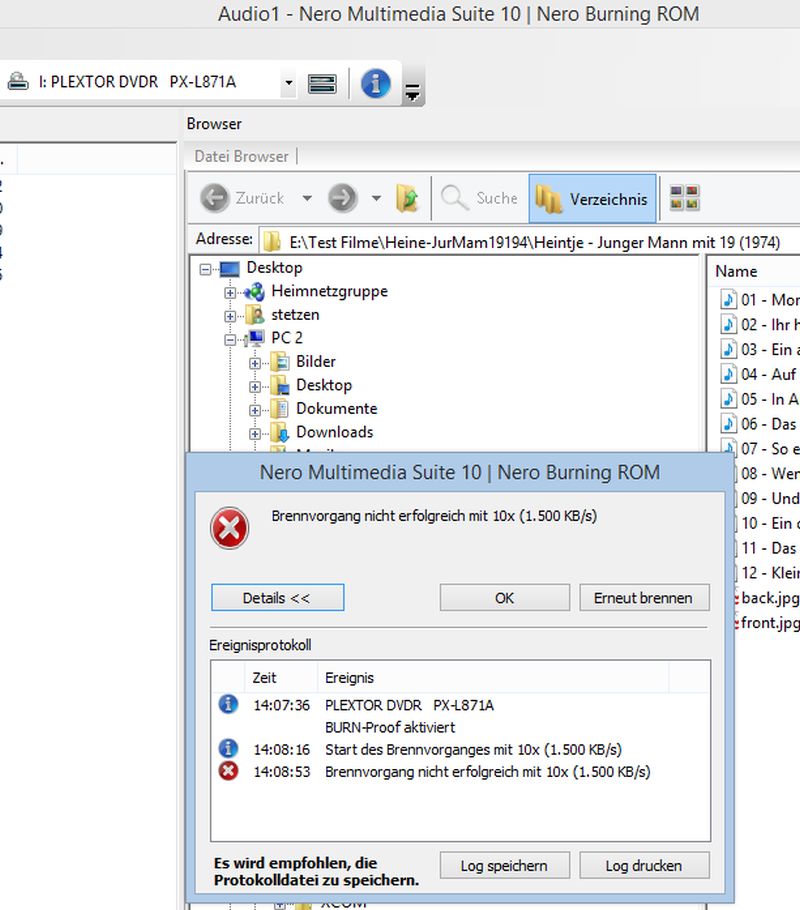Open the Suche search tool

click(x=480, y=198)
